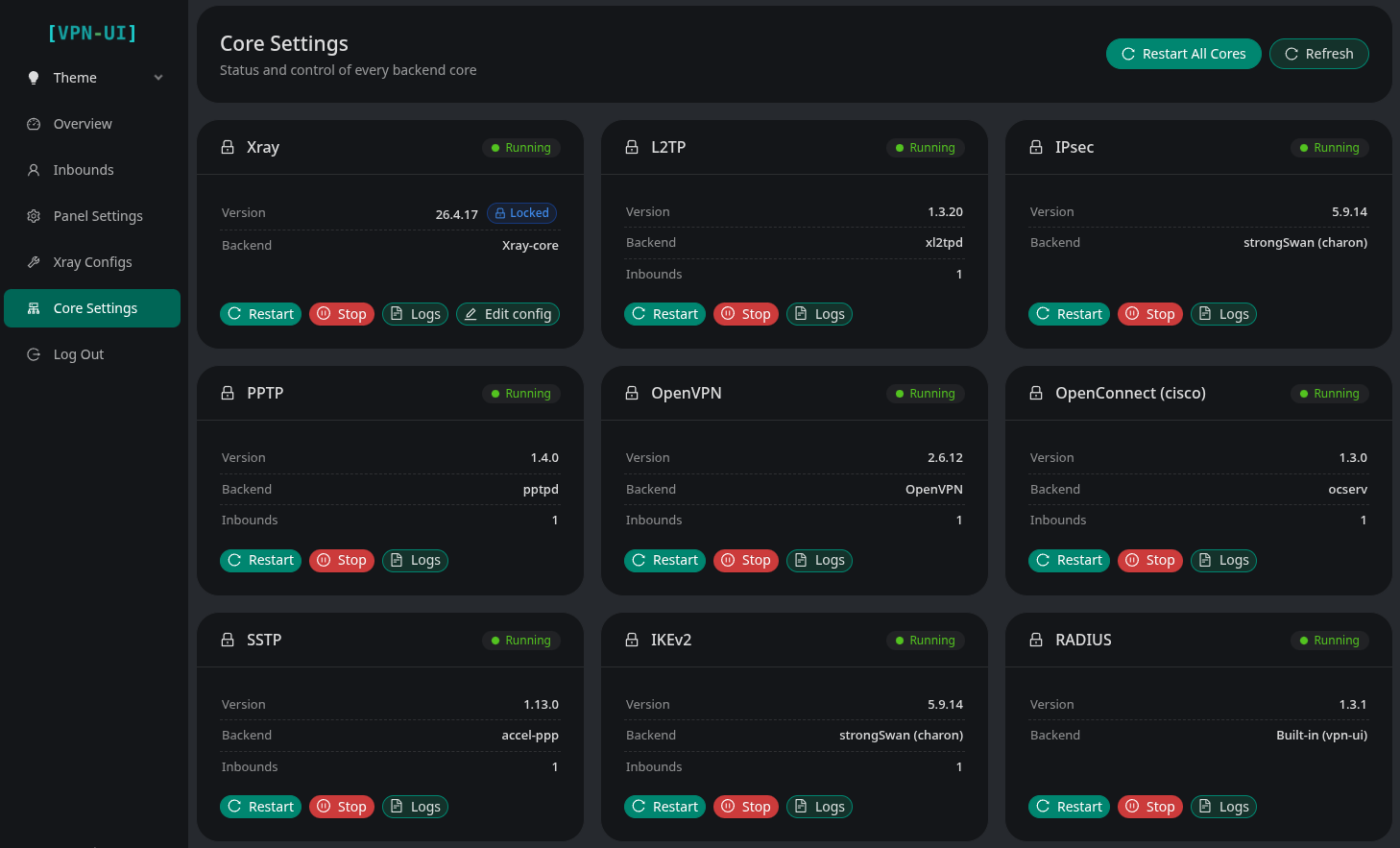Click the [VPN-UI] logo
This screenshot has width=1400, height=848.
92,33
